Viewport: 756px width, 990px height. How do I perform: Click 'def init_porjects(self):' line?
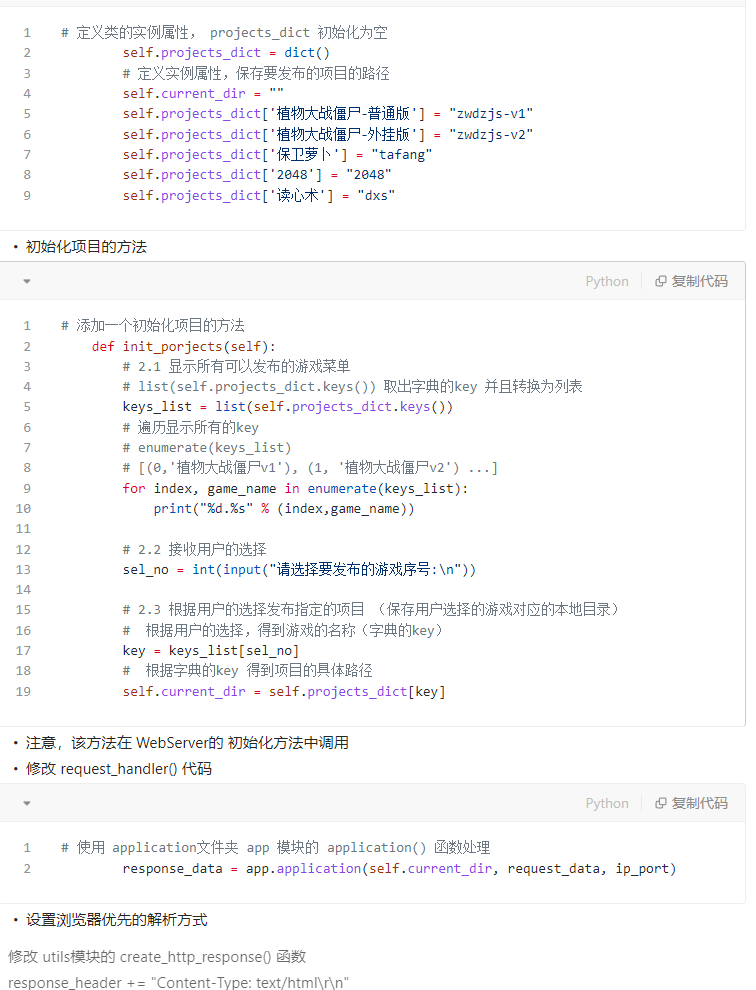coord(184,347)
